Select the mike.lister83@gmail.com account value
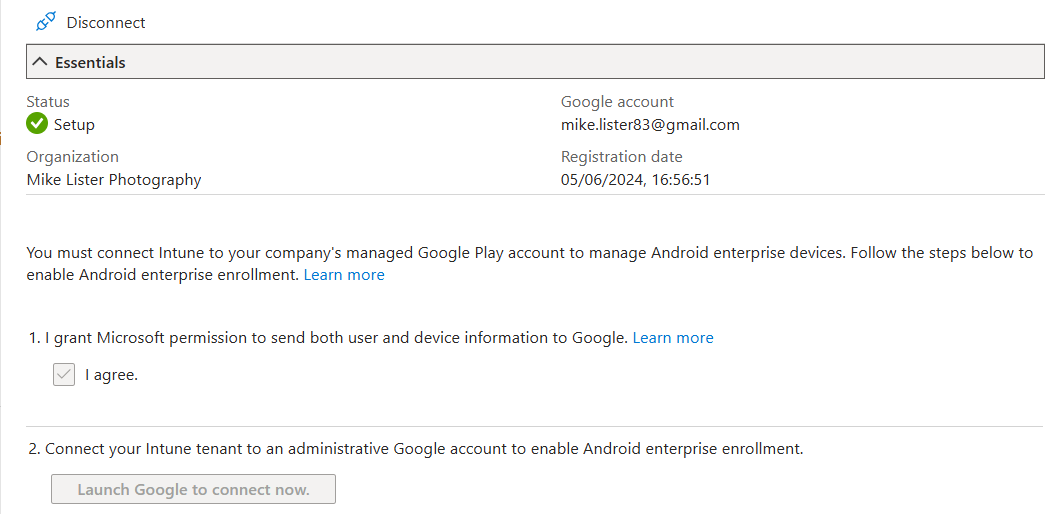Viewport: 1054px width, 514px height. pyautogui.click(x=650, y=124)
